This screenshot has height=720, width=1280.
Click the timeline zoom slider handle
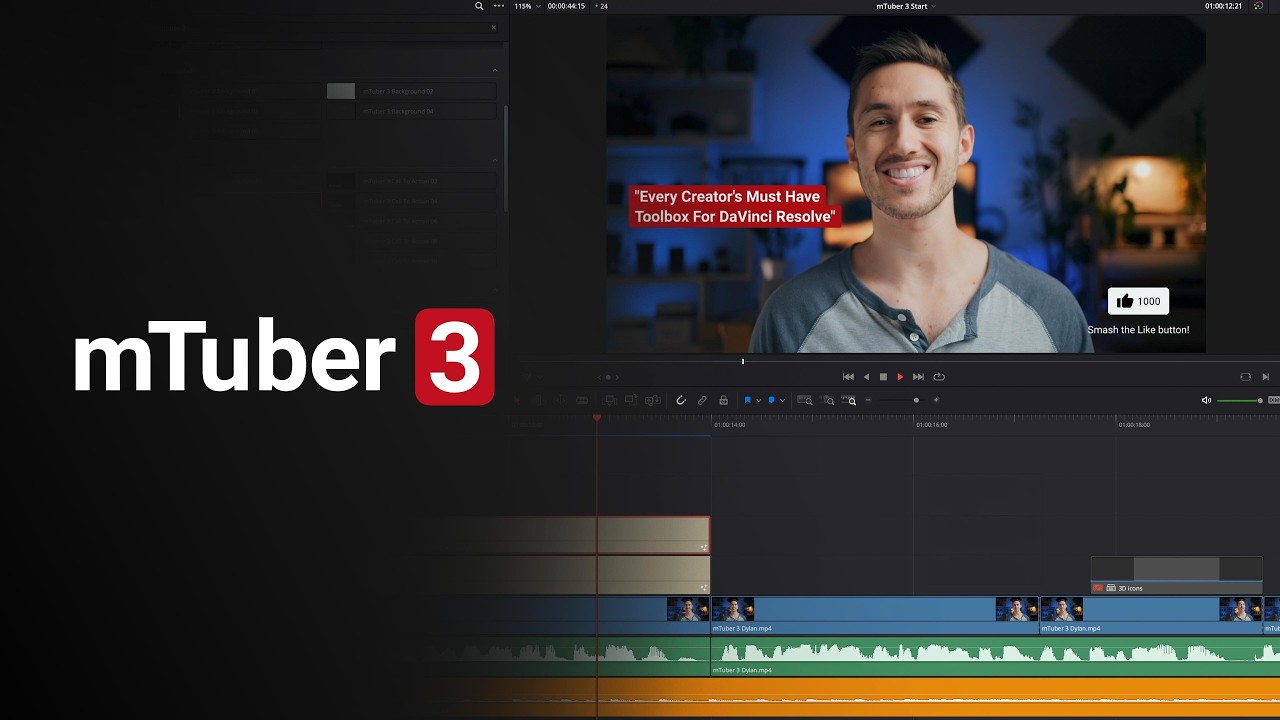916,400
